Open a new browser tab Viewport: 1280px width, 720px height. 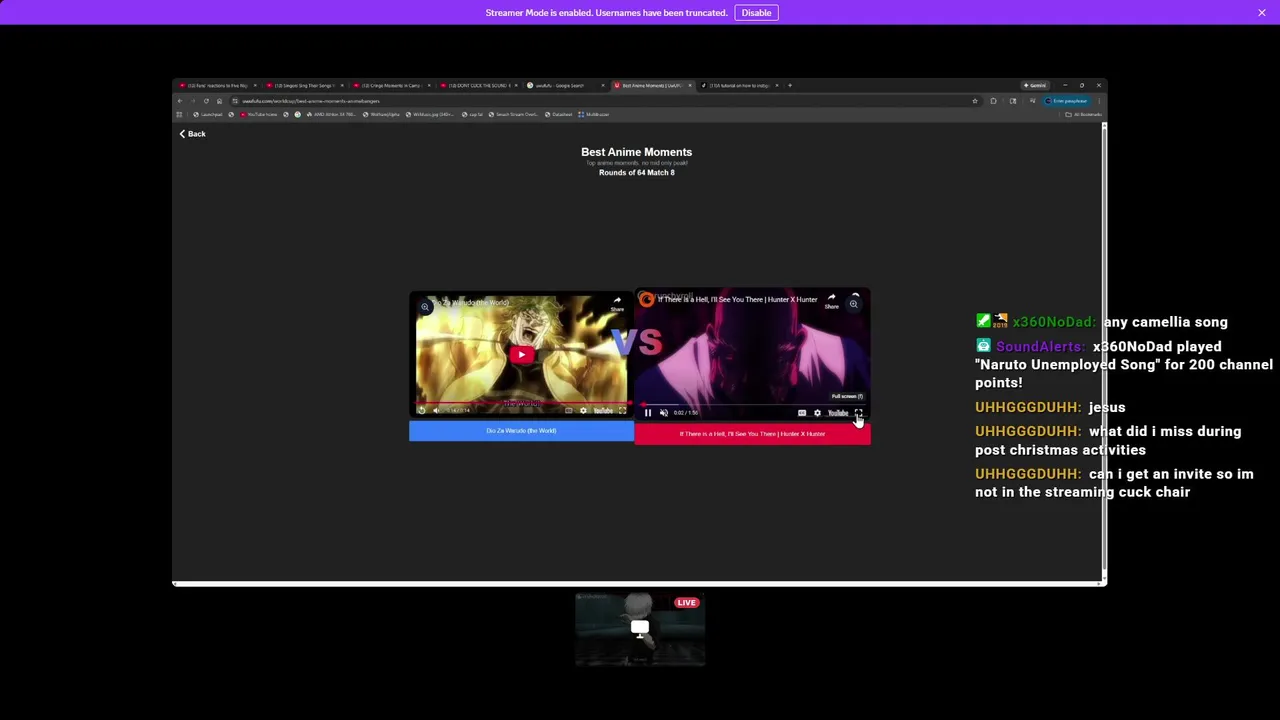790,85
